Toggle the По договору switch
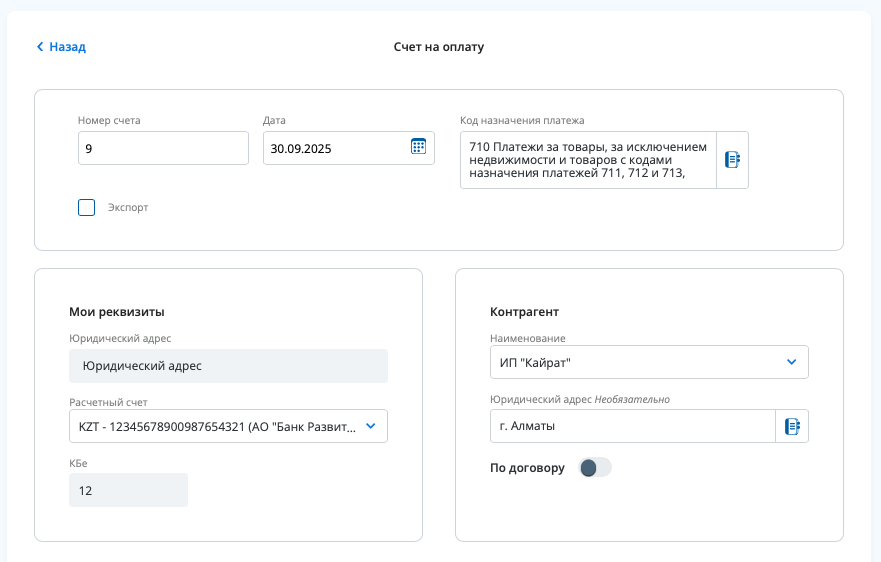 595,468
